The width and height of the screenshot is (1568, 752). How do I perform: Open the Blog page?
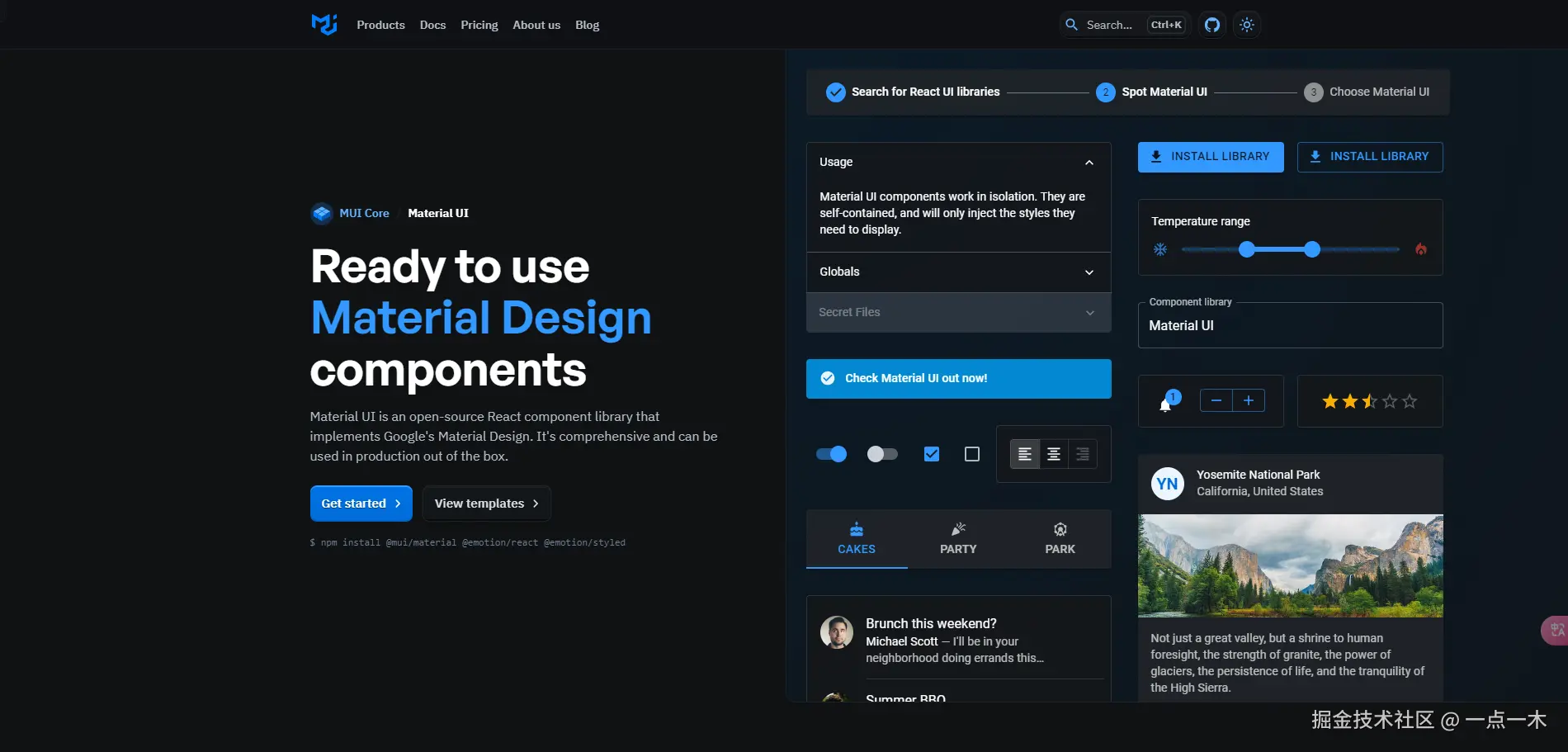588,25
